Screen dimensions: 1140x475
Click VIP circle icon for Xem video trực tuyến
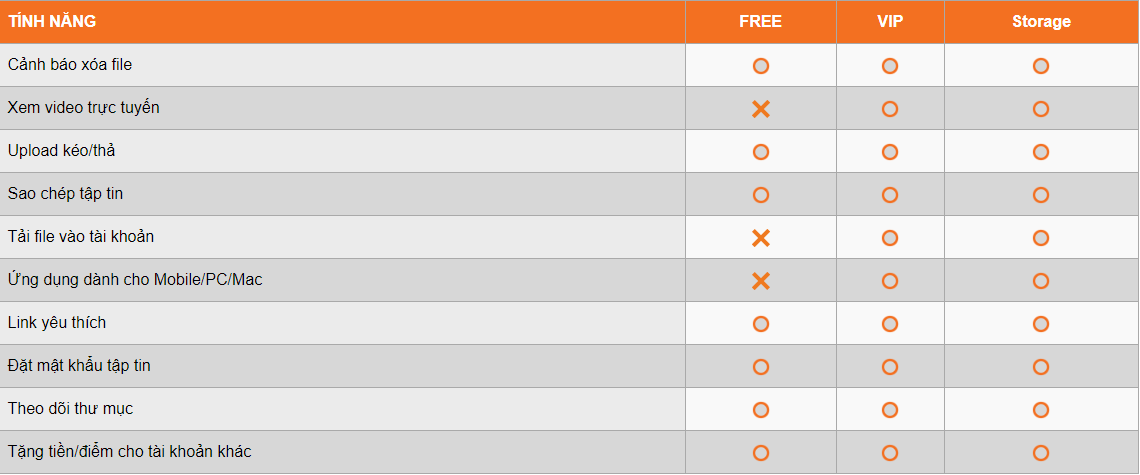point(889,109)
